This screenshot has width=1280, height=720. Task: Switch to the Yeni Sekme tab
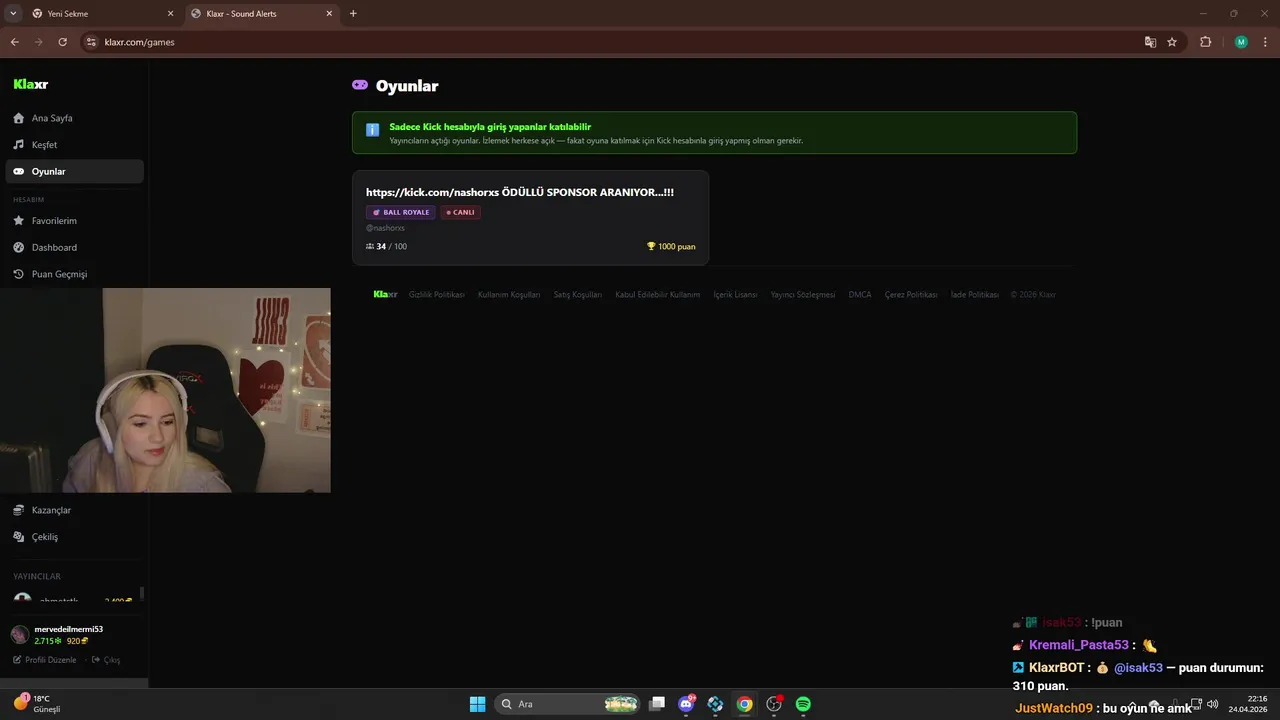pyautogui.click(x=103, y=14)
